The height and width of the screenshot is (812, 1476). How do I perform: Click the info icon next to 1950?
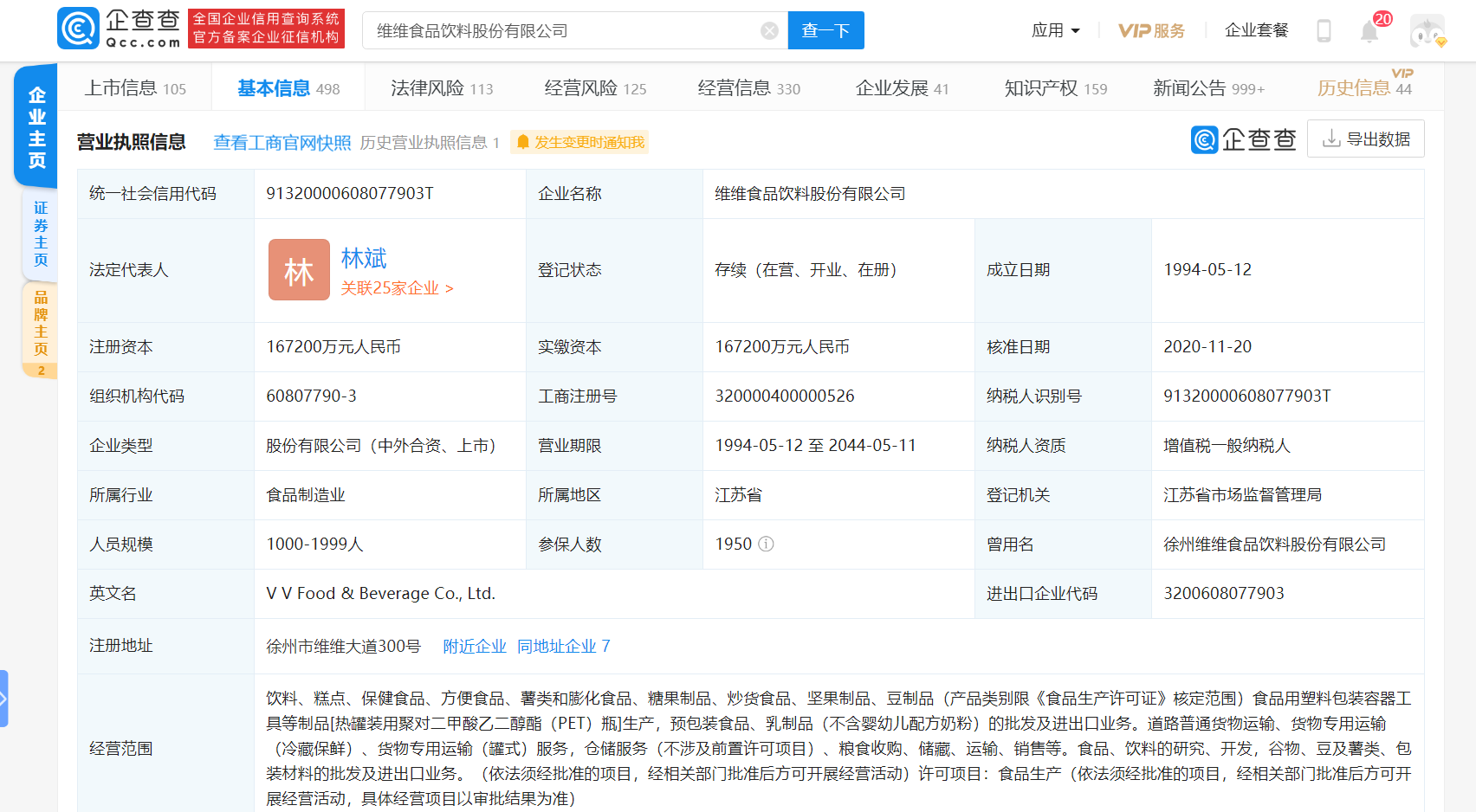[x=766, y=544]
